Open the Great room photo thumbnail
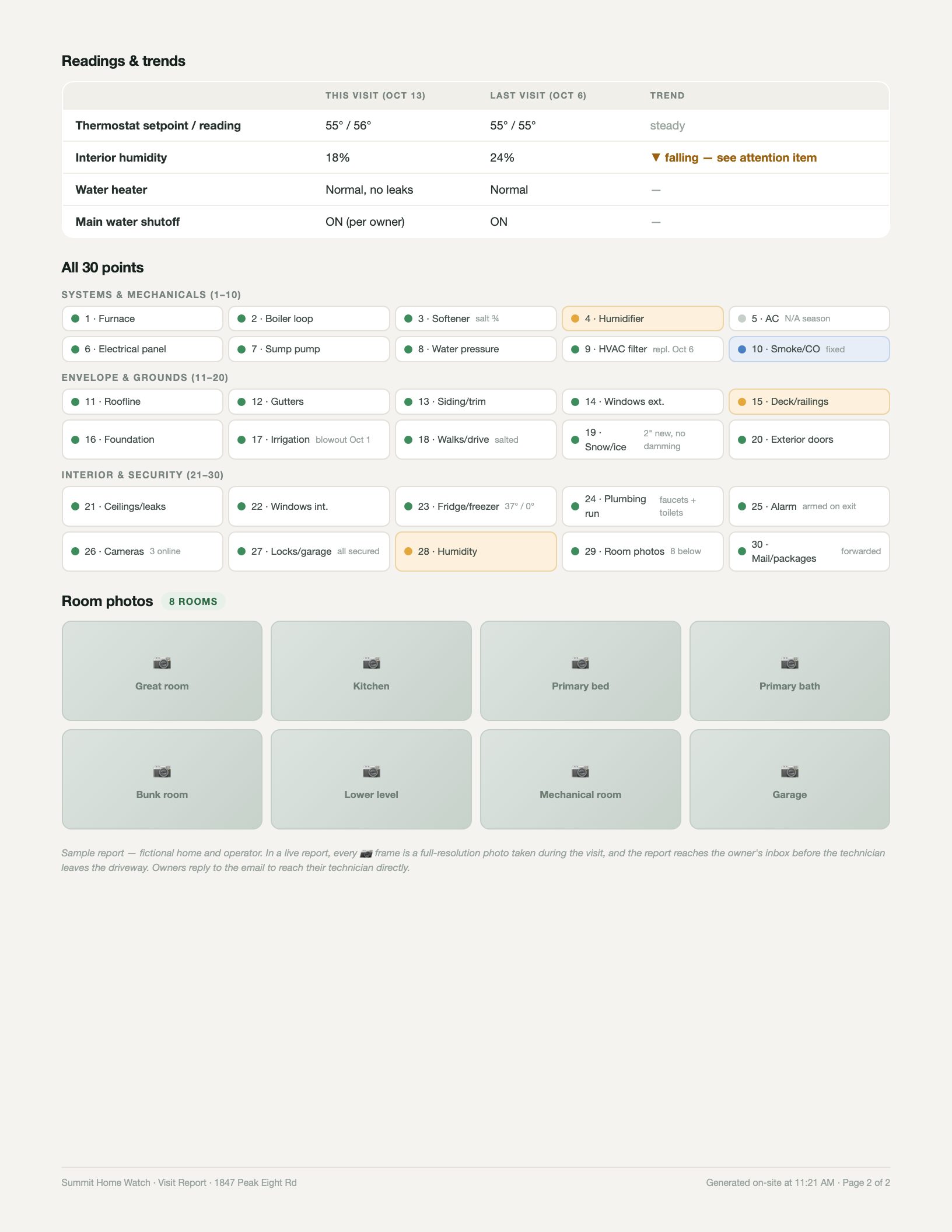This screenshot has height=1232, width=952. (162, 671)
